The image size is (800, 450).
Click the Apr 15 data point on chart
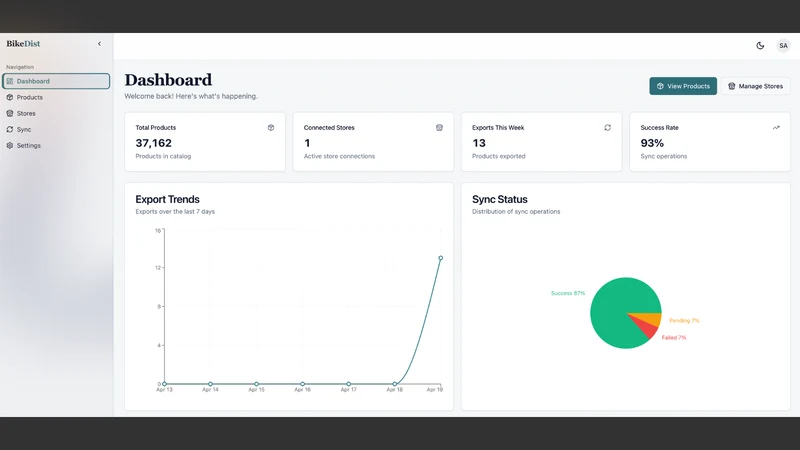tap(257, 384)
